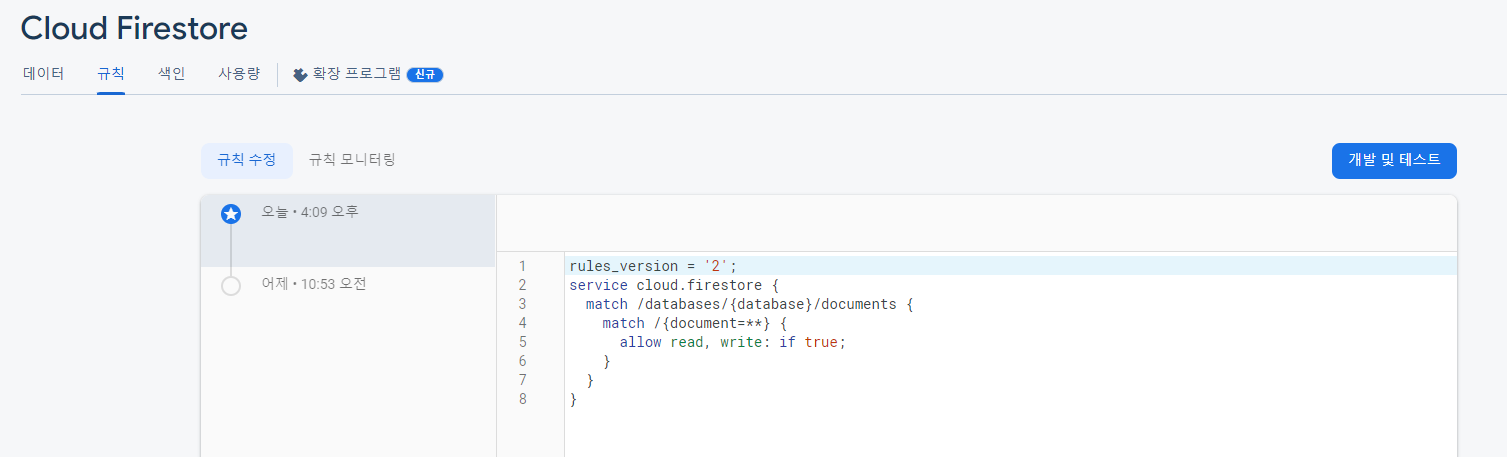
Task: Click the empty circle for yesterday's version
Action: [231, 286]
